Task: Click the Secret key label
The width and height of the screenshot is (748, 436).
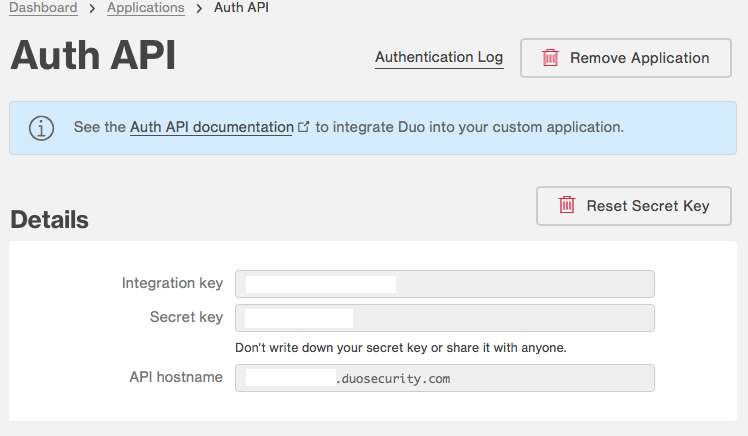Action: (187, 317)
